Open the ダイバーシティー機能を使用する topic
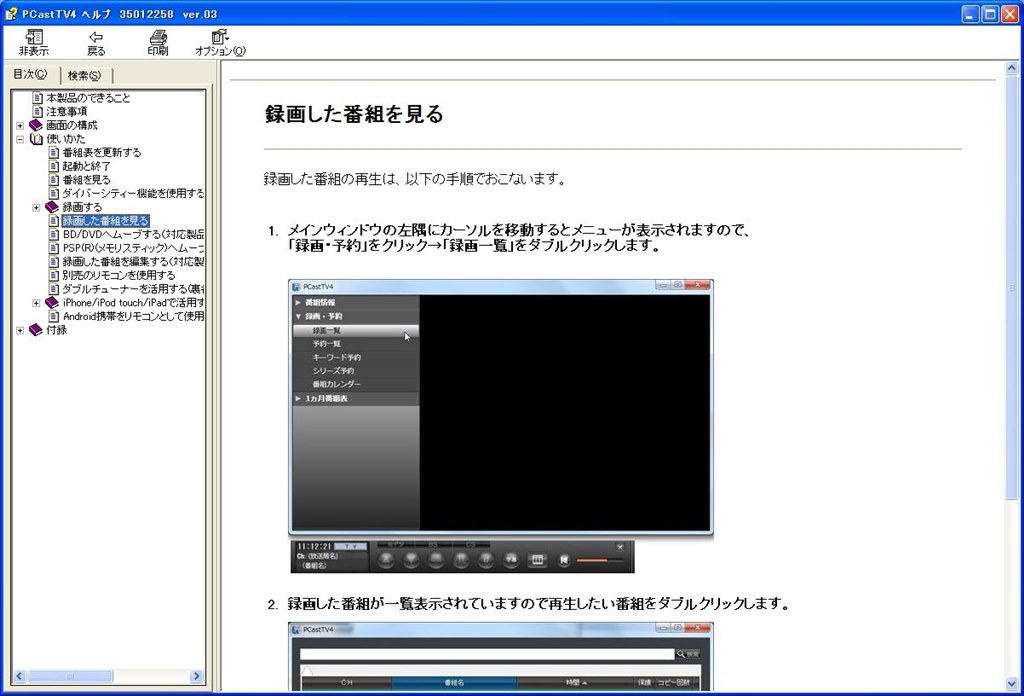 pyautogui.click(x=133, y=194)
